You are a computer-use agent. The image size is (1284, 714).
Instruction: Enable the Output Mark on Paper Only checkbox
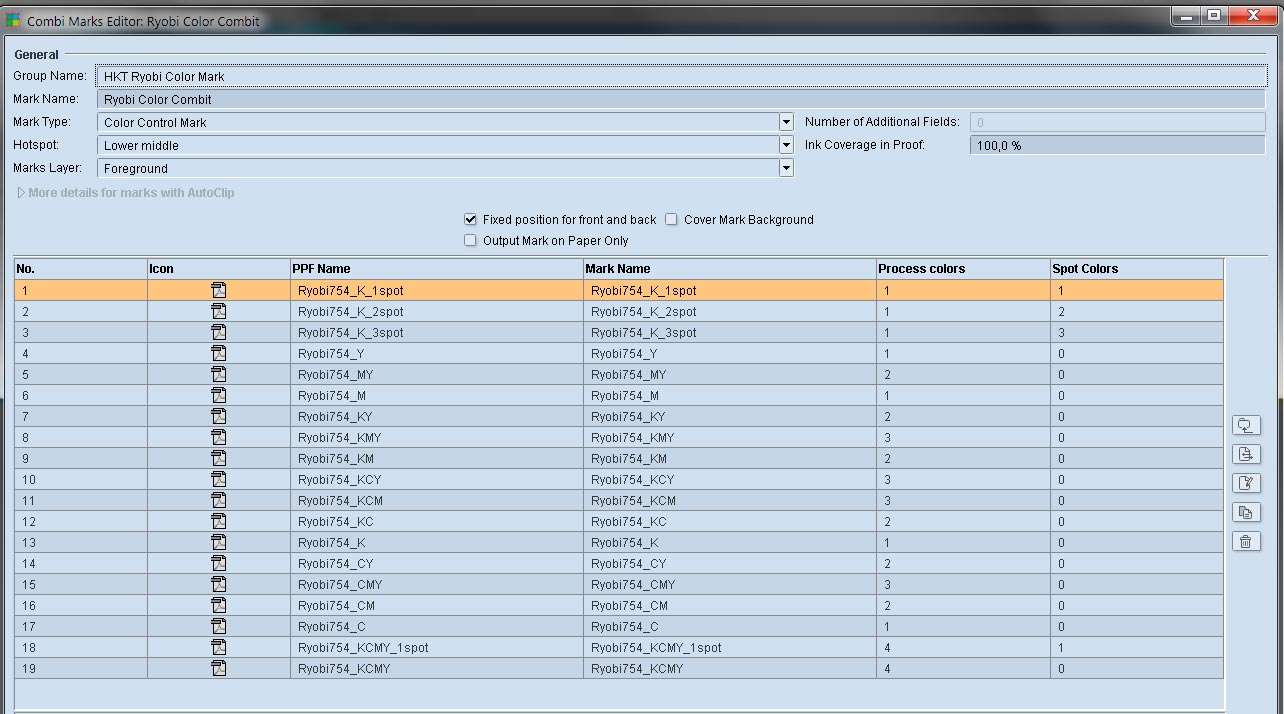pos(470,240)
